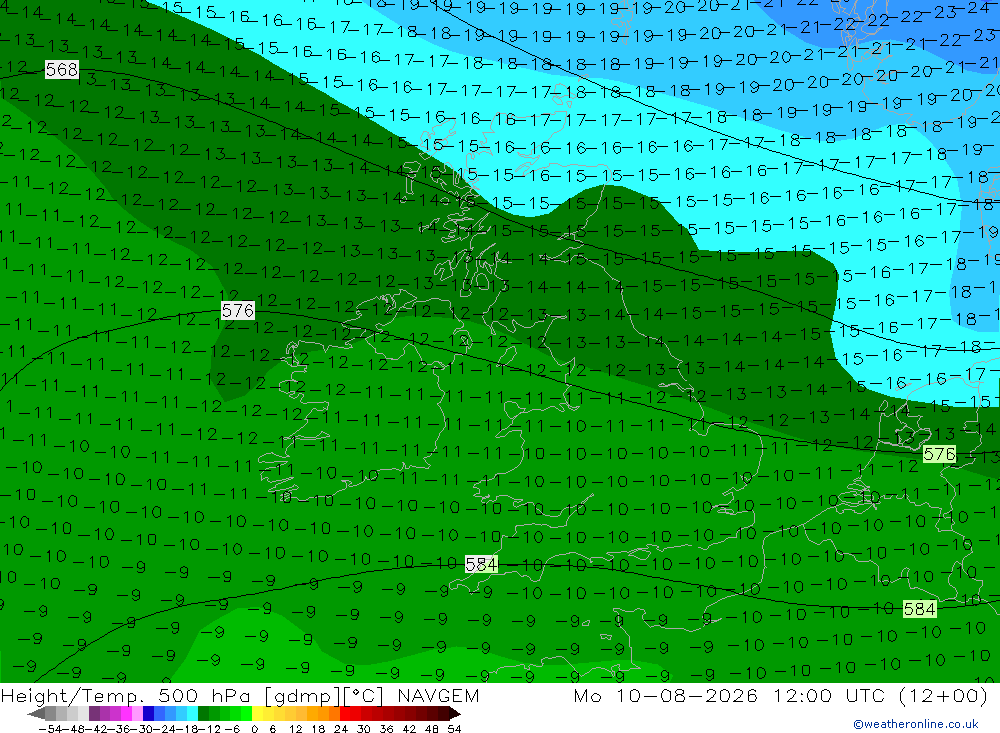Viewport: 1000px width, 733px height.
Task: Click the 584 label over southwest England
Action: pyautogui.click(x=482, y=565)
